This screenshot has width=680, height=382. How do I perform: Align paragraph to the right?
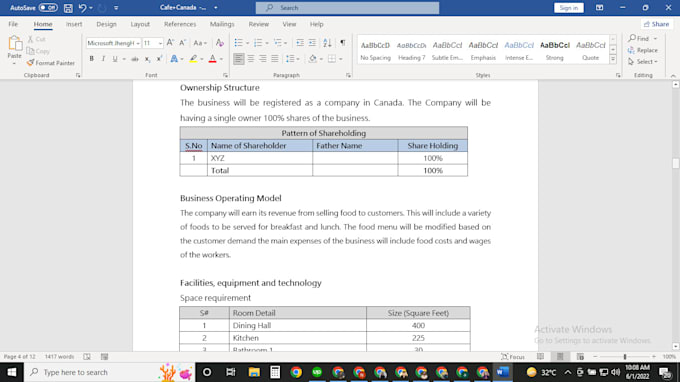[263, 59]
